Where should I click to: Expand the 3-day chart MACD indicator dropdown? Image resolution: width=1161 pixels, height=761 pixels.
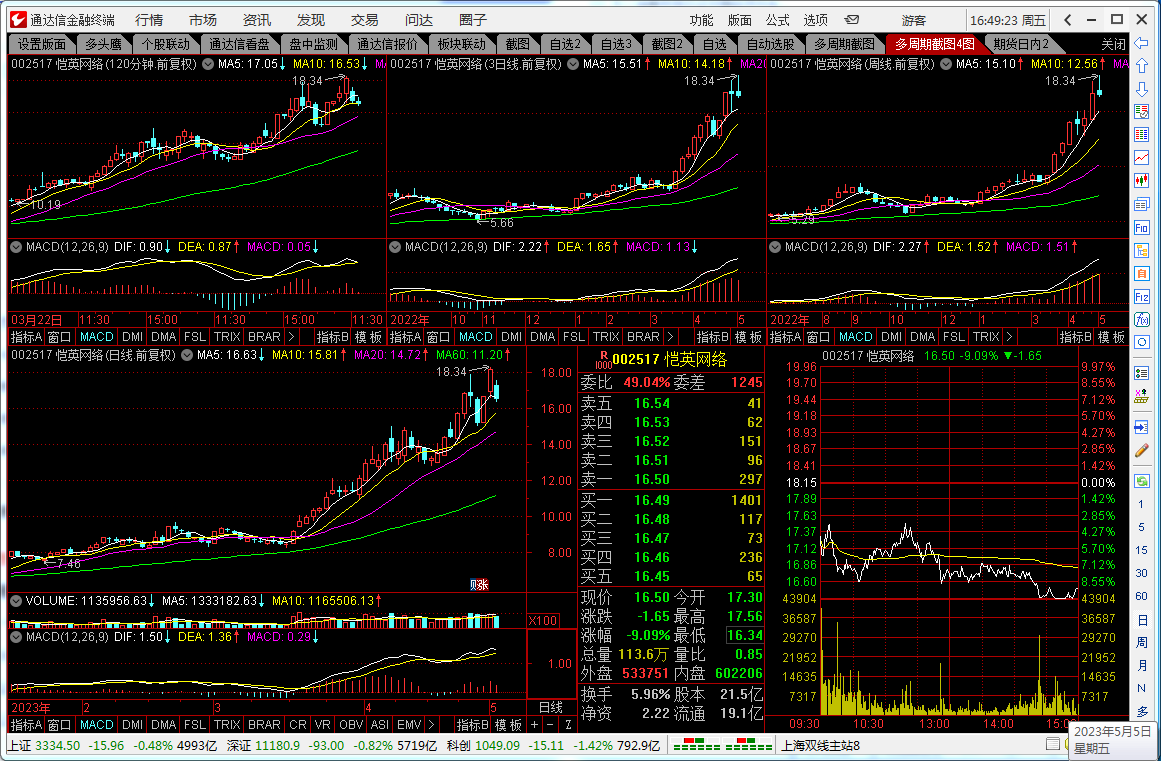pos(395,247)
